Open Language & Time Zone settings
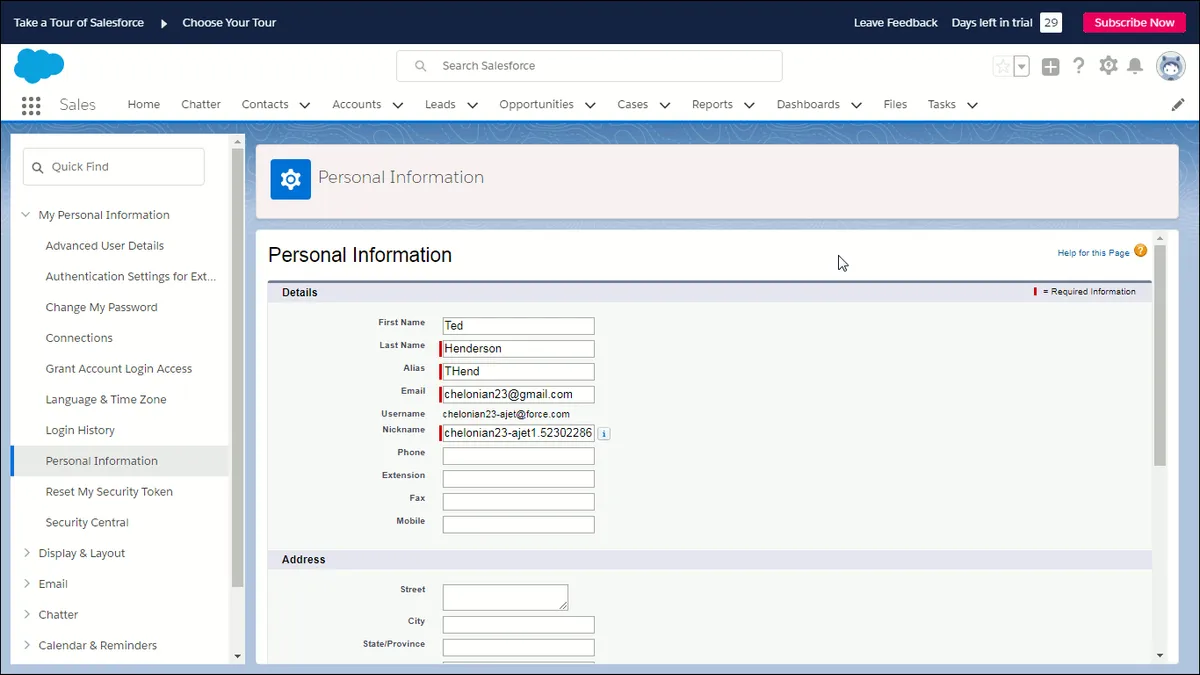1200x675 pixels. [106, 400]
